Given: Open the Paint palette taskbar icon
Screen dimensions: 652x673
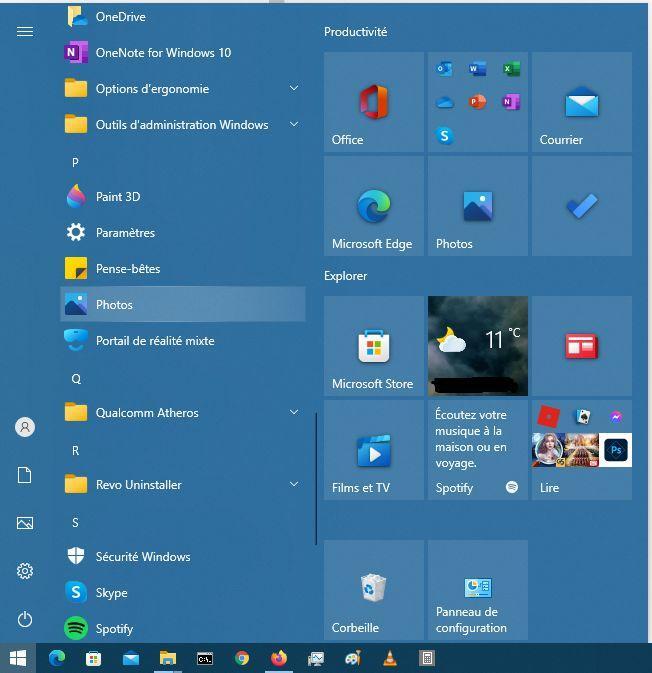Looking at the screenshot, I should pos(353,658).
